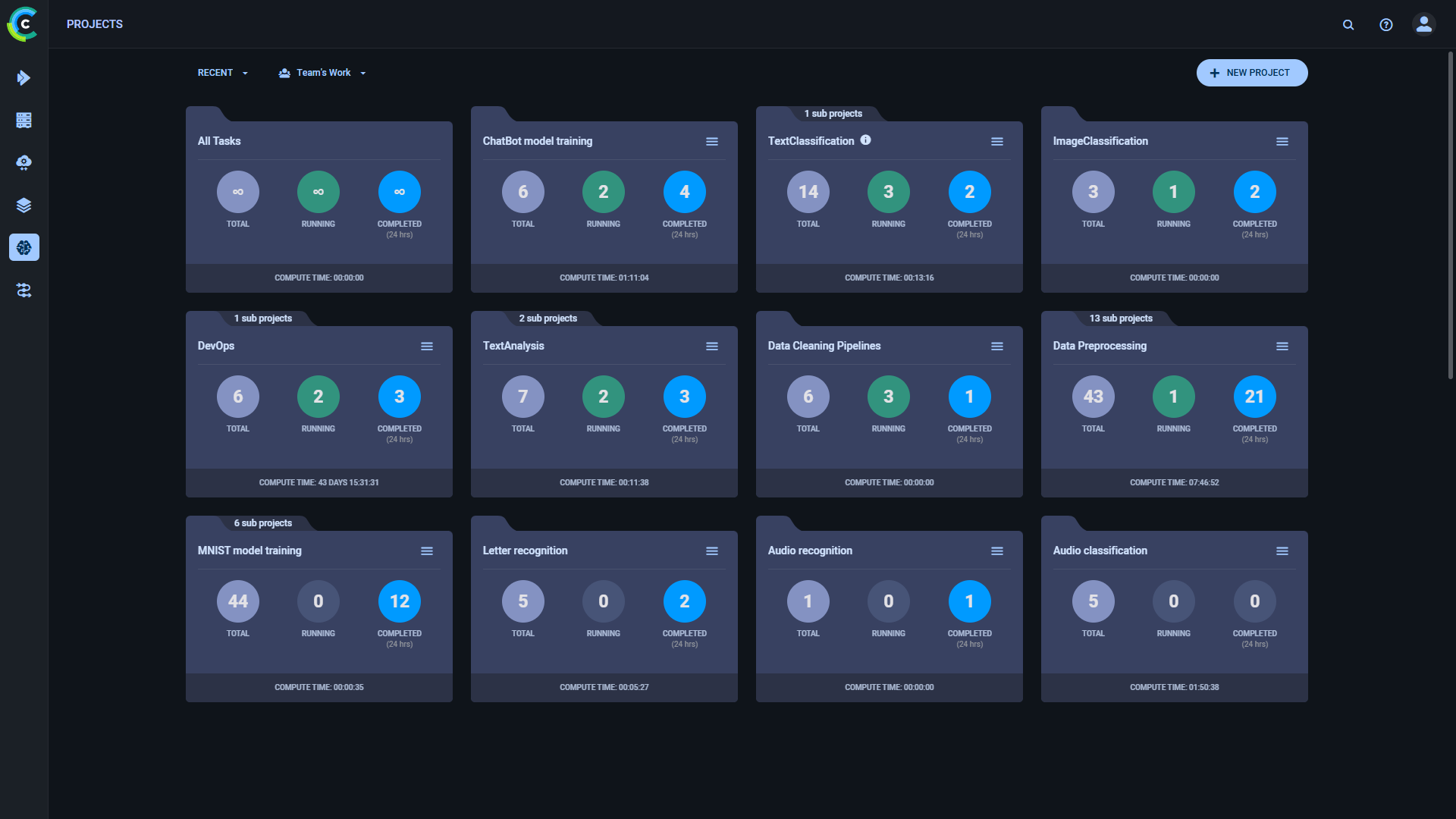
Task: Open the ChatBot model training menu
Action: (712, 141)
